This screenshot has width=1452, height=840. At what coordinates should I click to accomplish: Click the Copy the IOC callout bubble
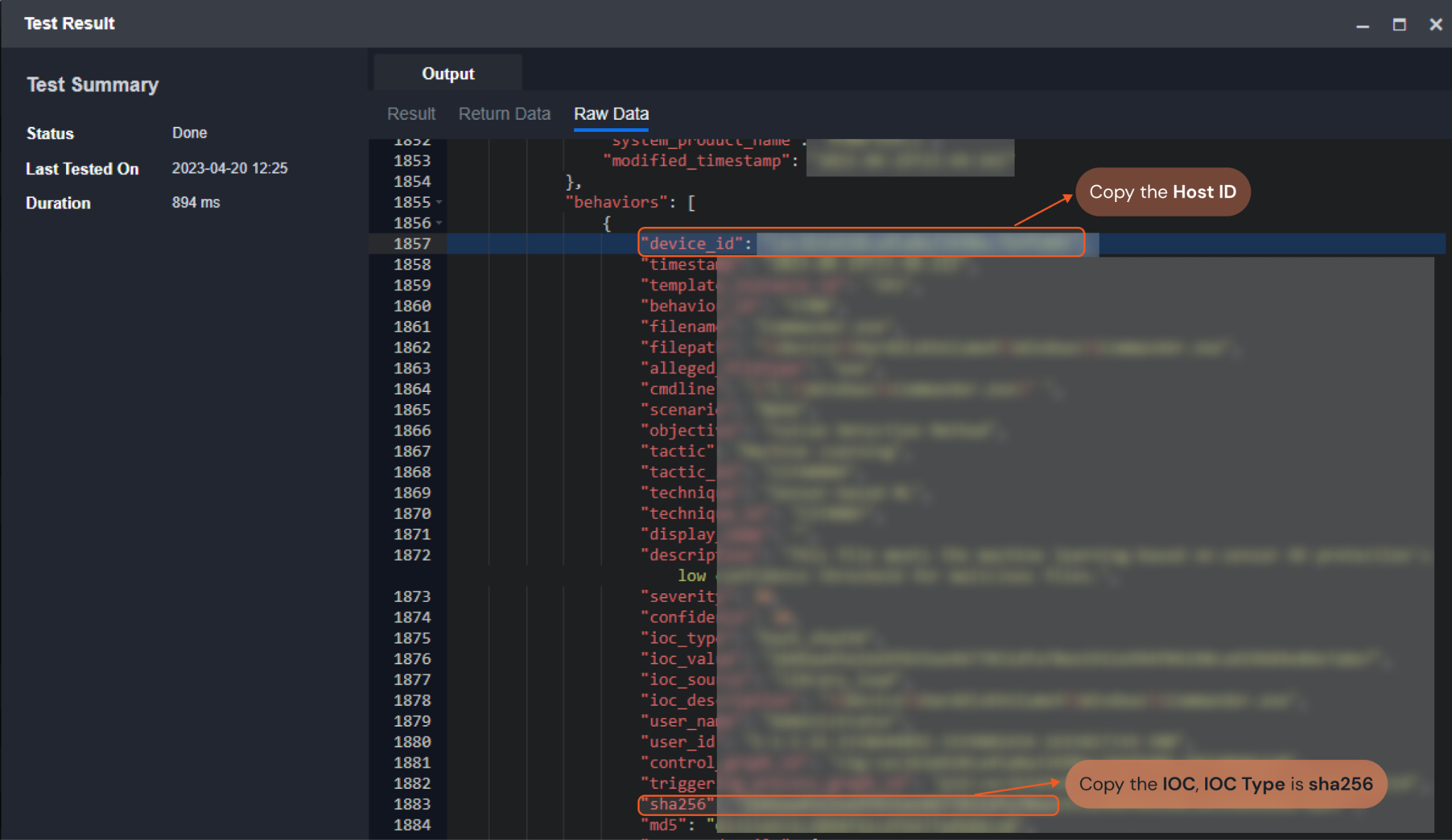1225,784
